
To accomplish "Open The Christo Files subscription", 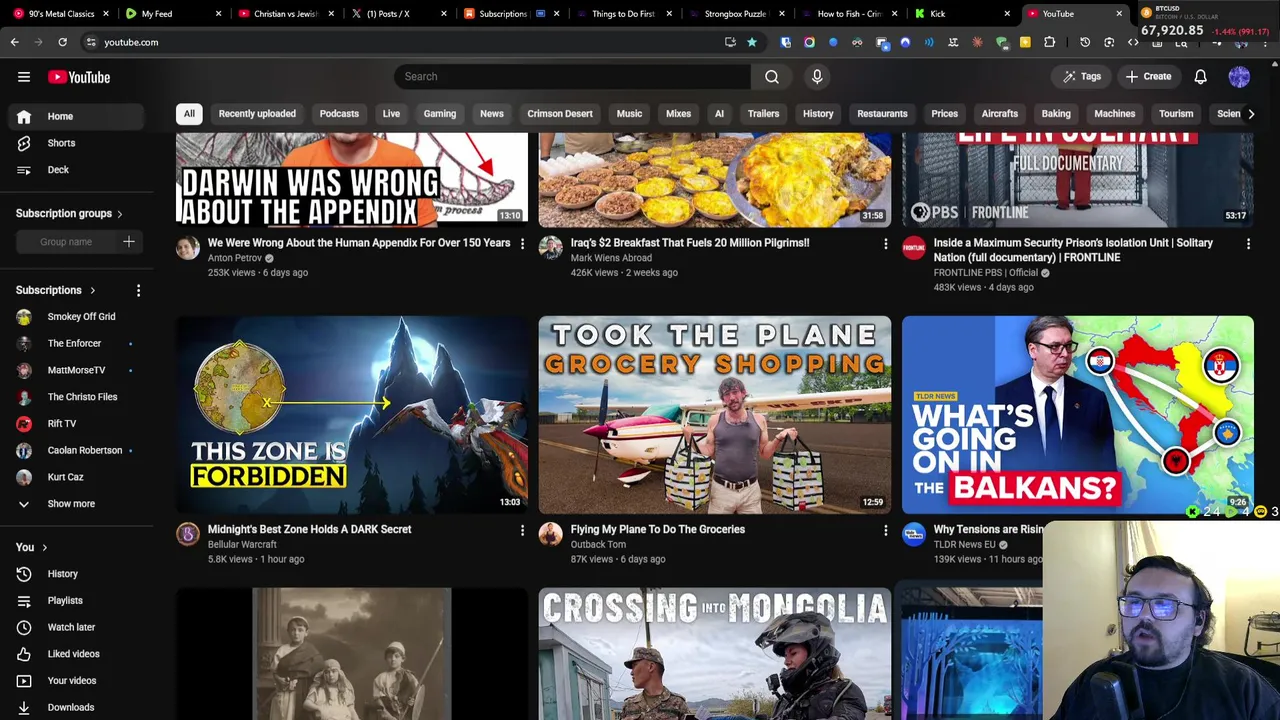I will click(76, 397).
